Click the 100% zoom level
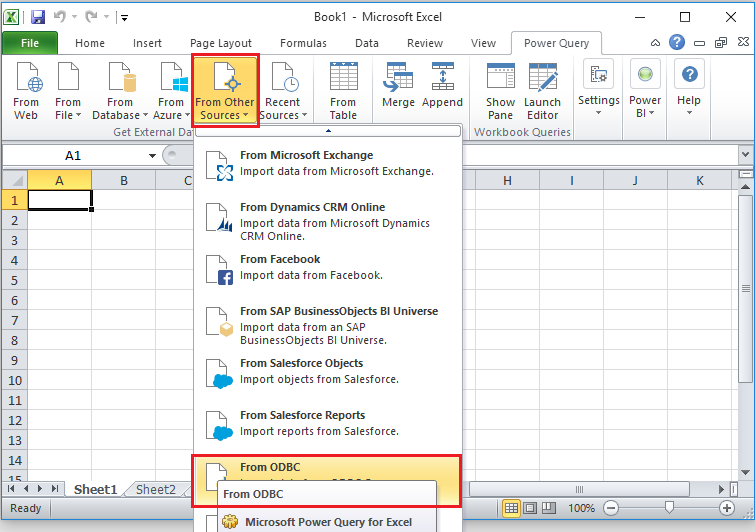Viewport: 755px width, 532px height. (581, 508)
